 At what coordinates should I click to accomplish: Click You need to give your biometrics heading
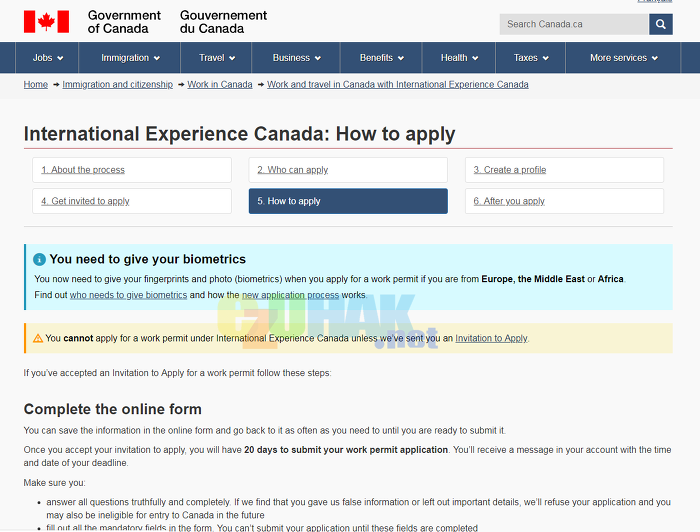click(147, 259)
